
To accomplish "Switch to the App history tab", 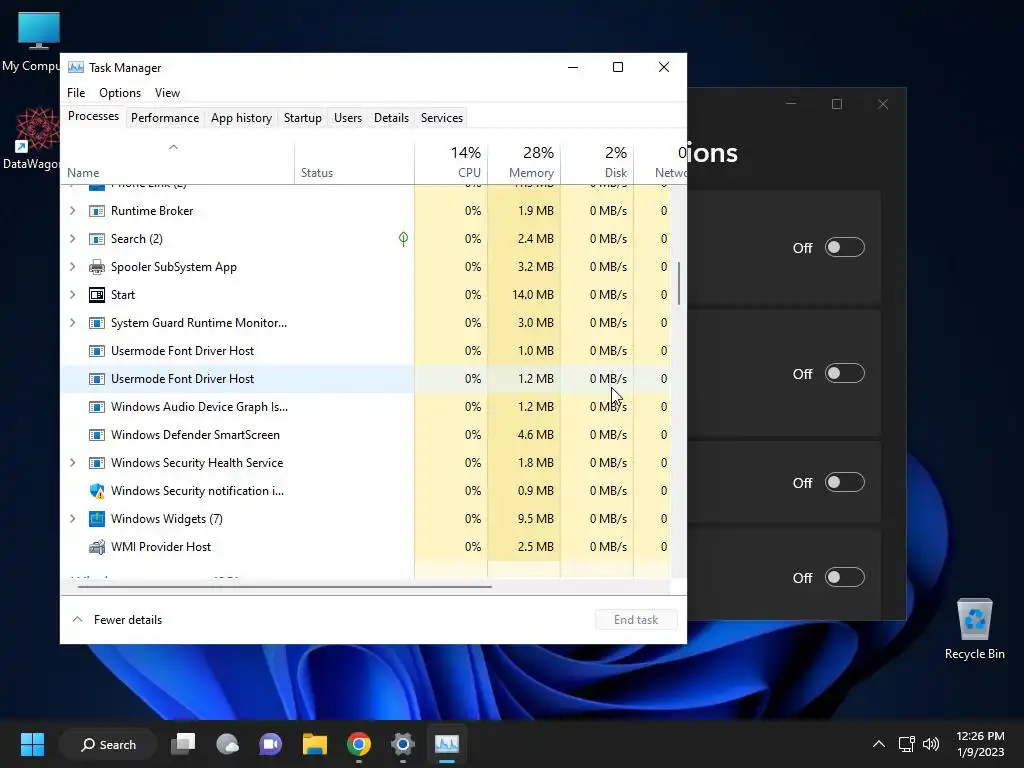I will tap(241, 118).
